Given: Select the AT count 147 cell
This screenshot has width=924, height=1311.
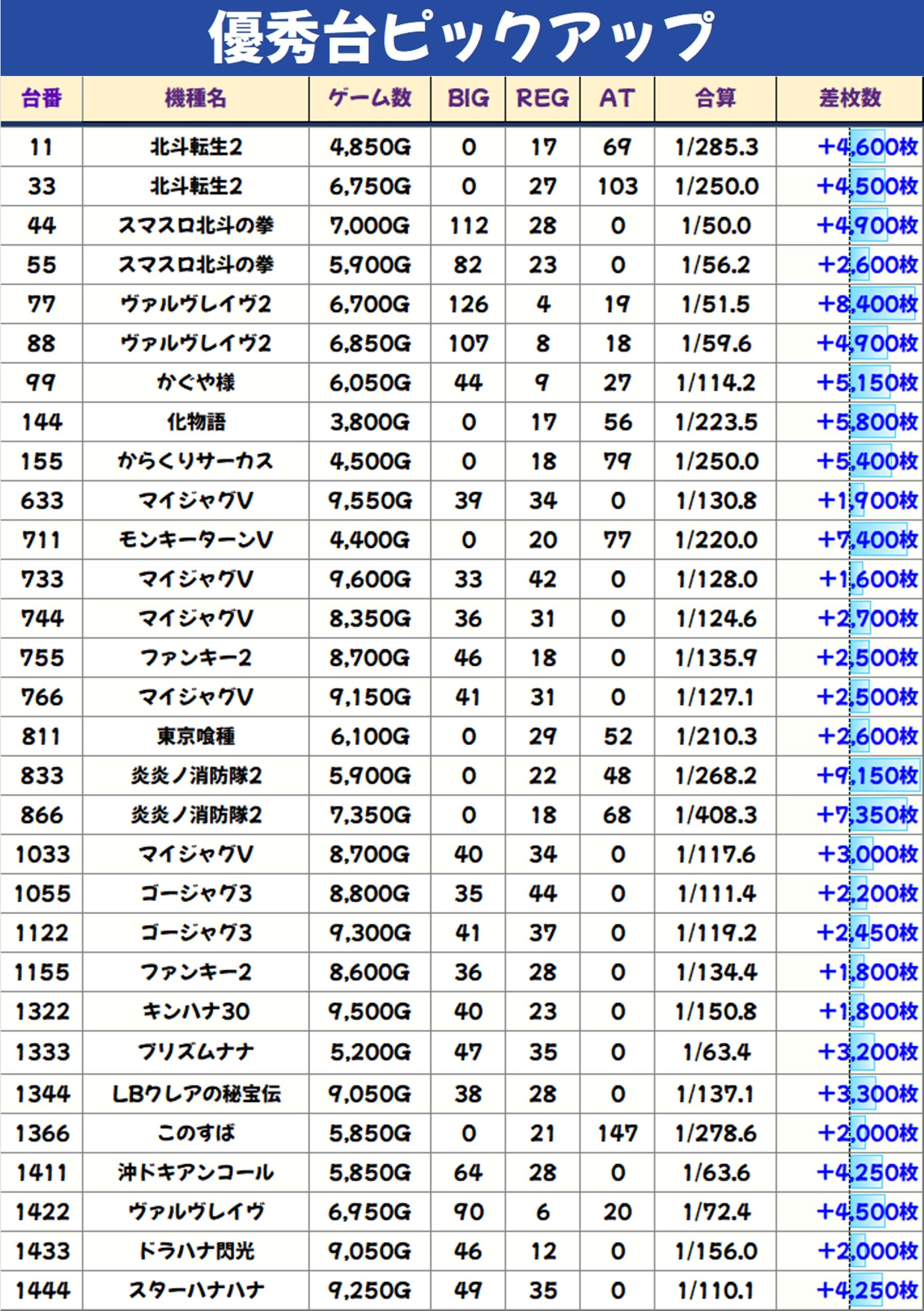Looking at the screenshot, I should click(x=617, y=1133).
